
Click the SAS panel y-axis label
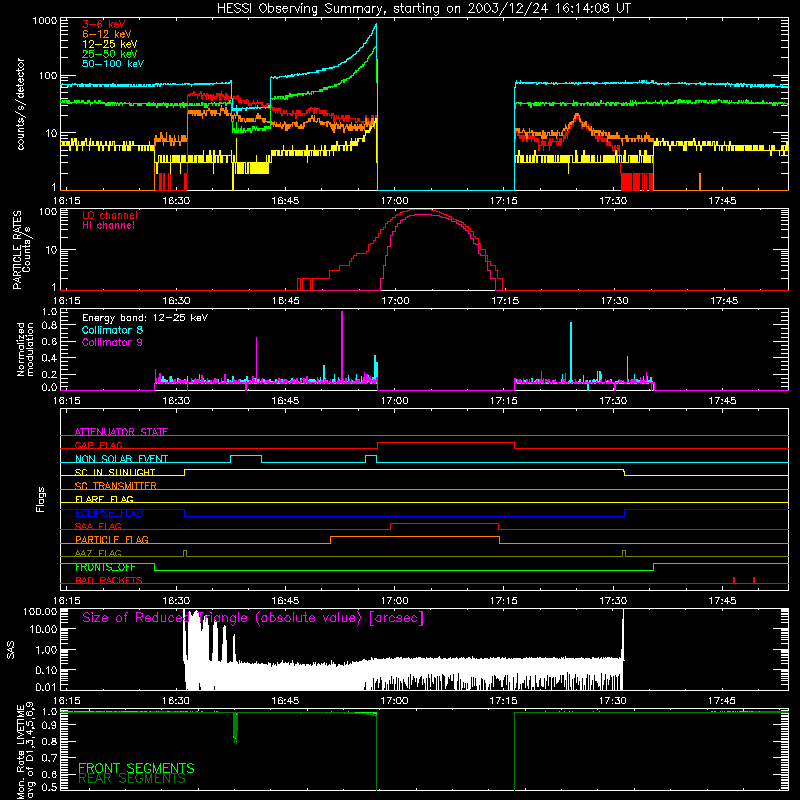[x=11, y=650]
